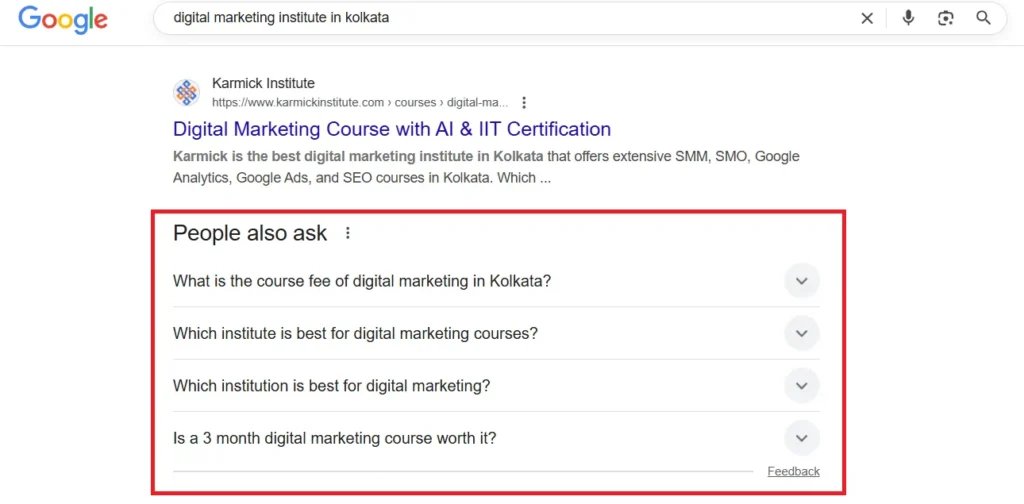Click the text 'Which institution is best for digital marketing?'

[331, 385]
